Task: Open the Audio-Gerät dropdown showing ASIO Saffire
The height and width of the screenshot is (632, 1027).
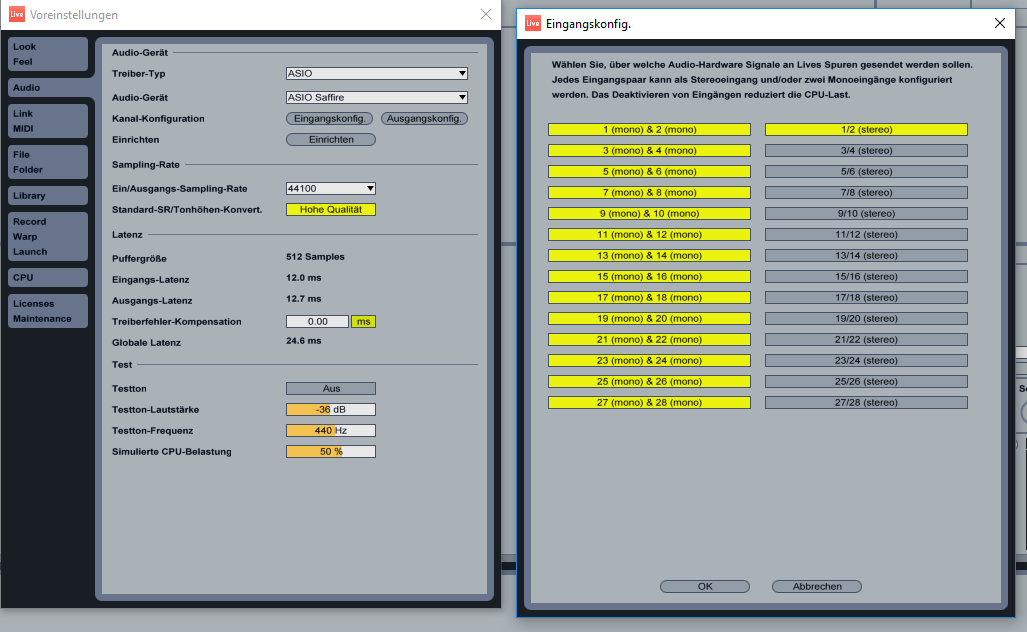Action: pos(377,97)
